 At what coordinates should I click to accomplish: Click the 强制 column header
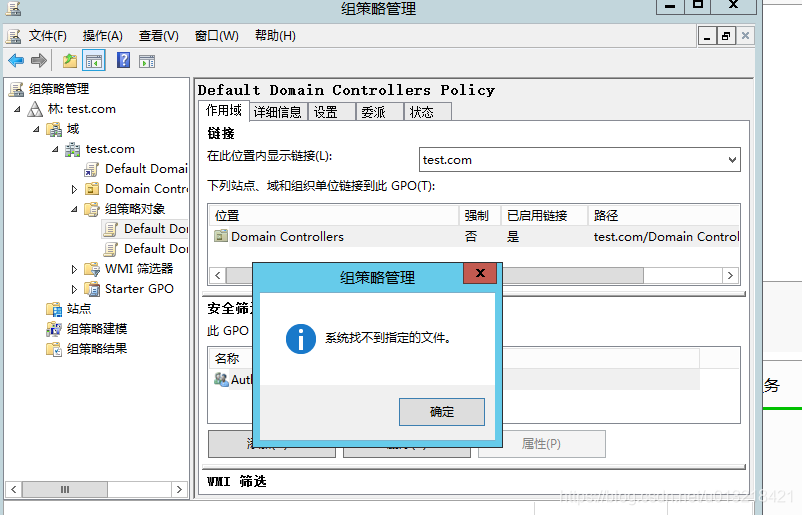coord(479,215)
